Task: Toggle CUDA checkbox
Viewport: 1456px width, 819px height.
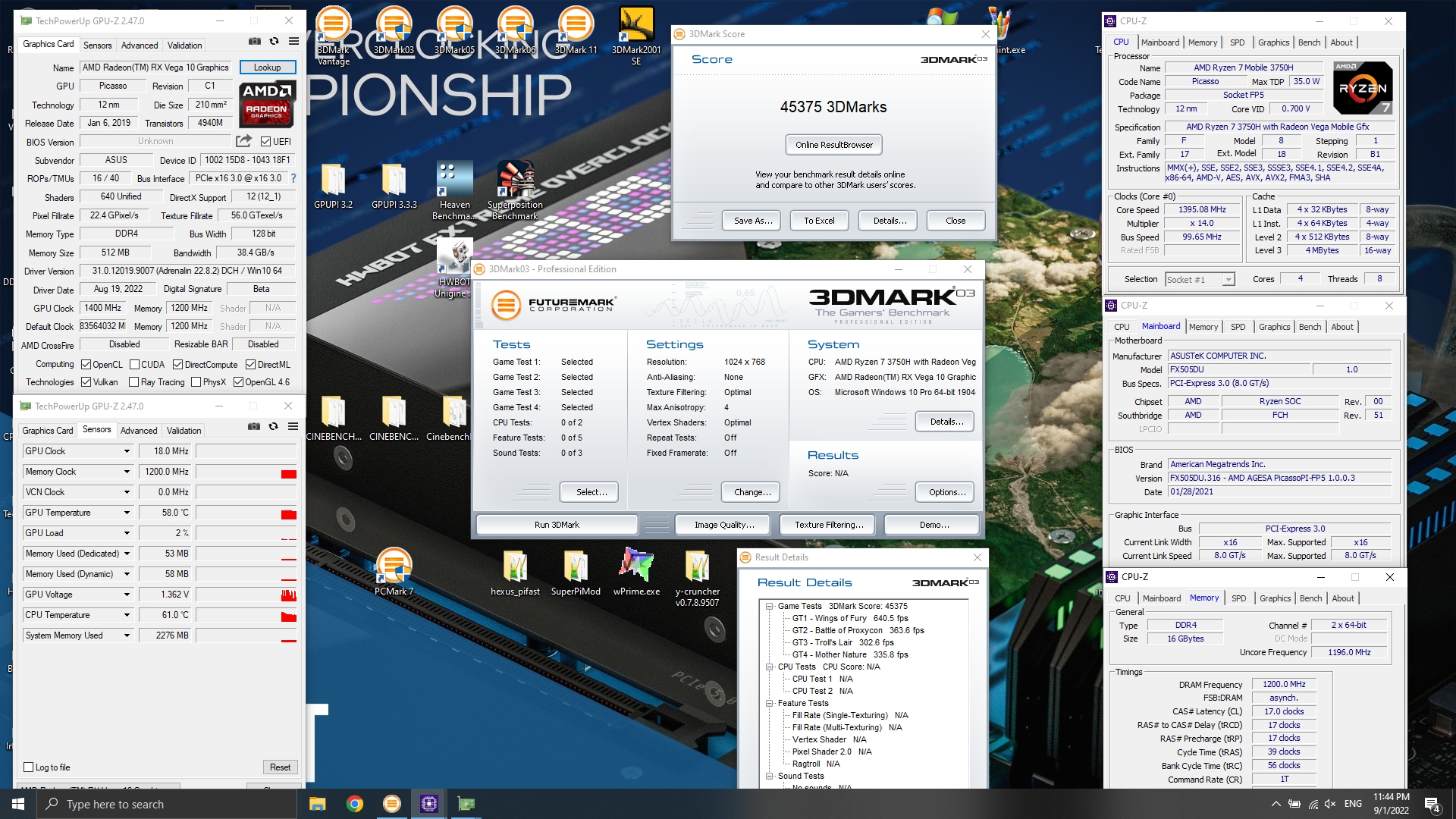Action: click(x=135, y=365)
